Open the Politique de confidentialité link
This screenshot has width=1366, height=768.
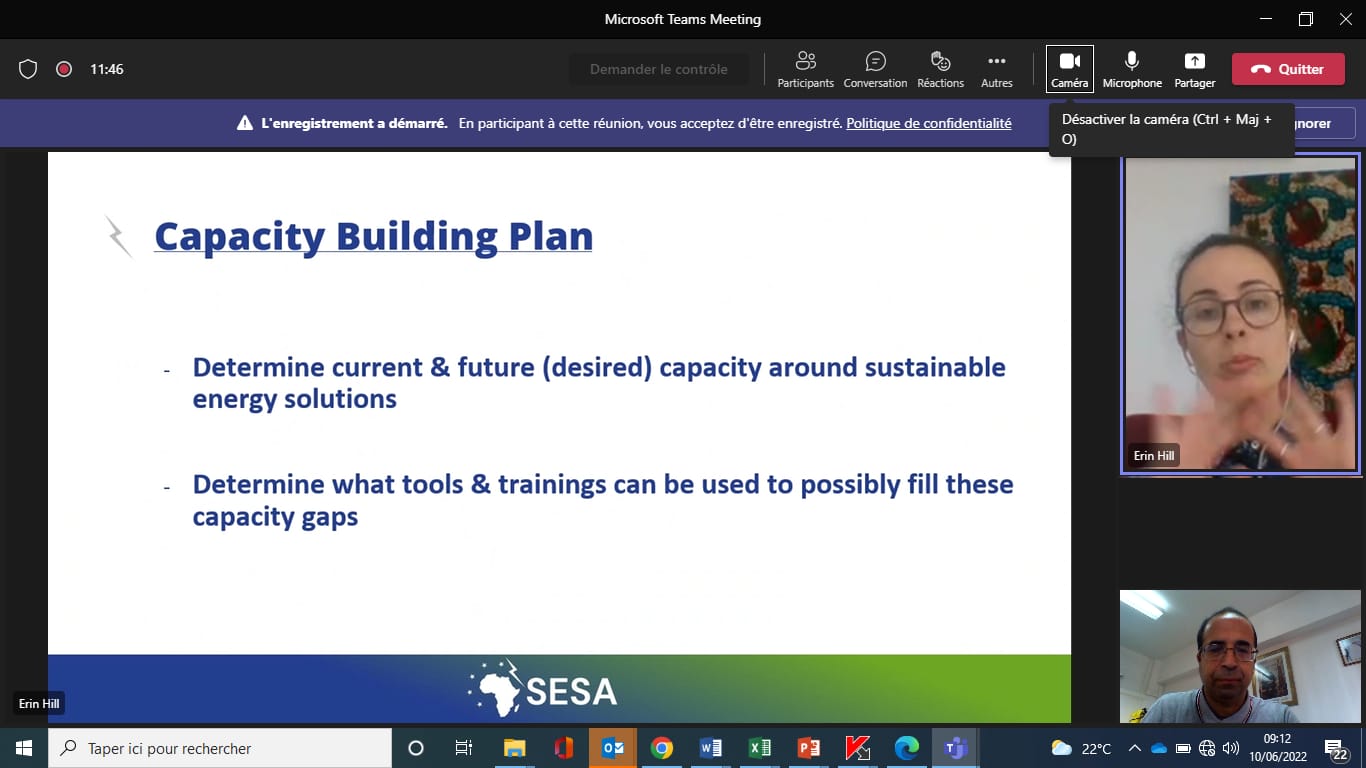(x=928, y=124)
